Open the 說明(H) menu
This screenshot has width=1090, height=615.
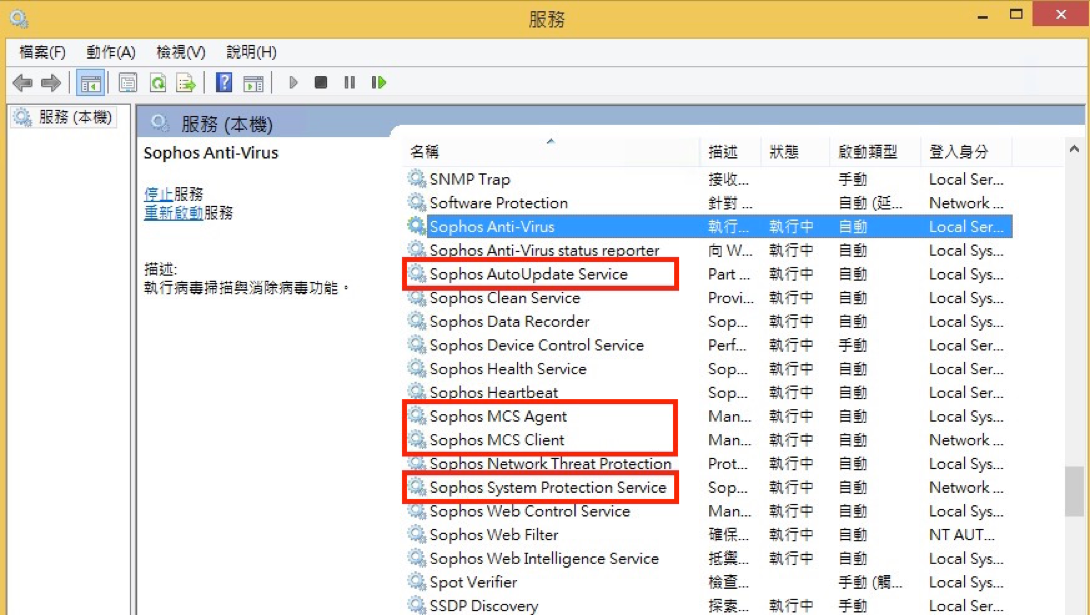pos(252,52)
